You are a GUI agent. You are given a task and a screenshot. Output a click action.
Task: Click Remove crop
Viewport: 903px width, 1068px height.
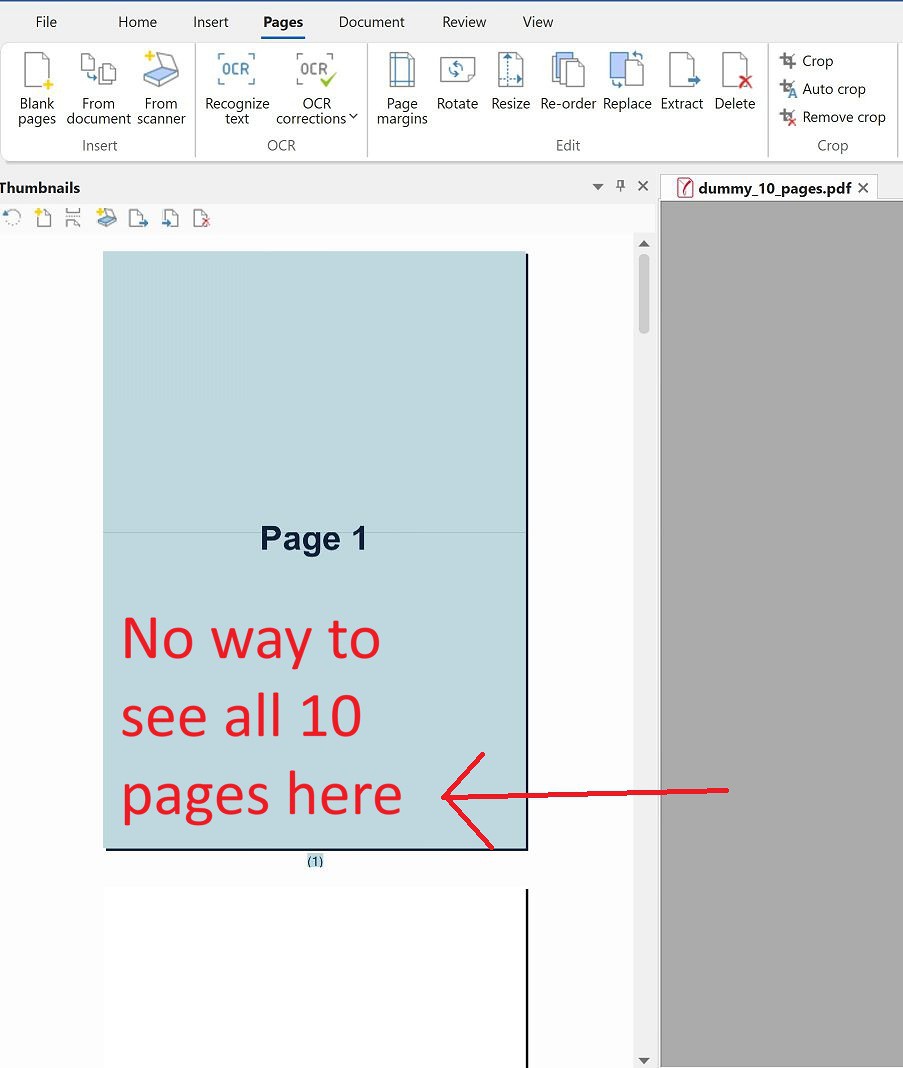coord(832,117)
